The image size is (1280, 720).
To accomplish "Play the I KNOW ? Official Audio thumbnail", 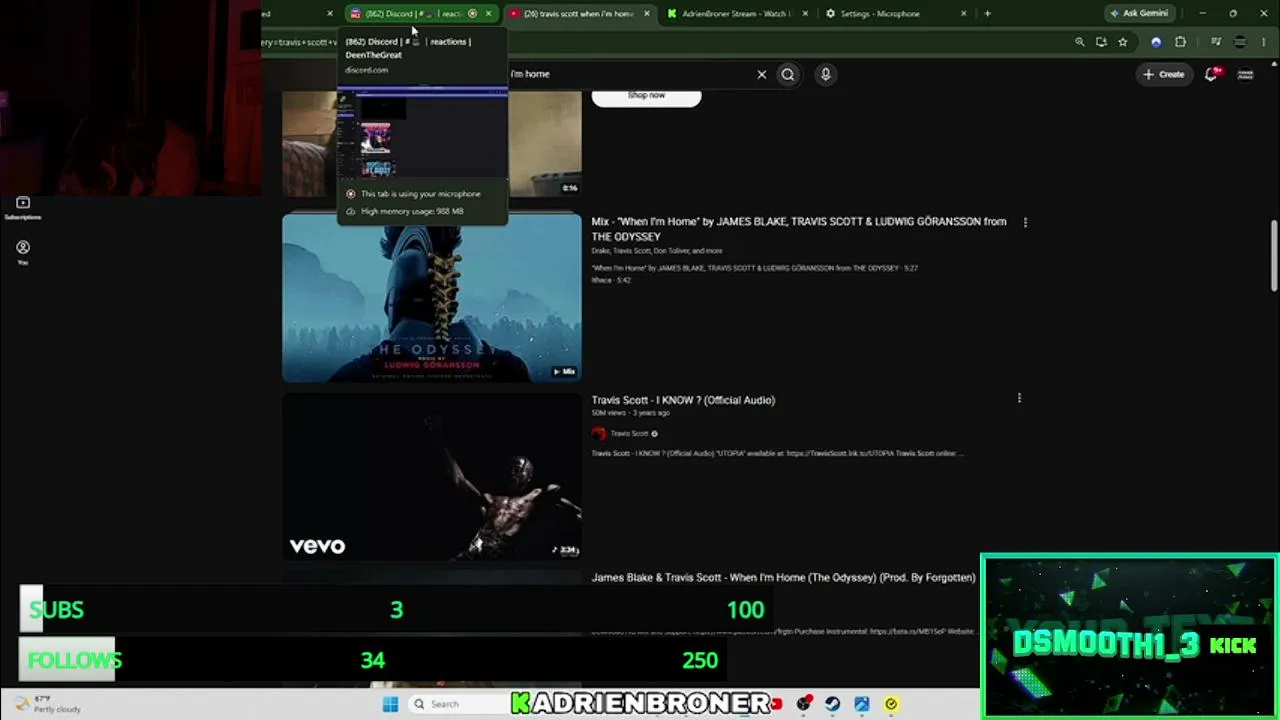I will [x=431, y=476].
